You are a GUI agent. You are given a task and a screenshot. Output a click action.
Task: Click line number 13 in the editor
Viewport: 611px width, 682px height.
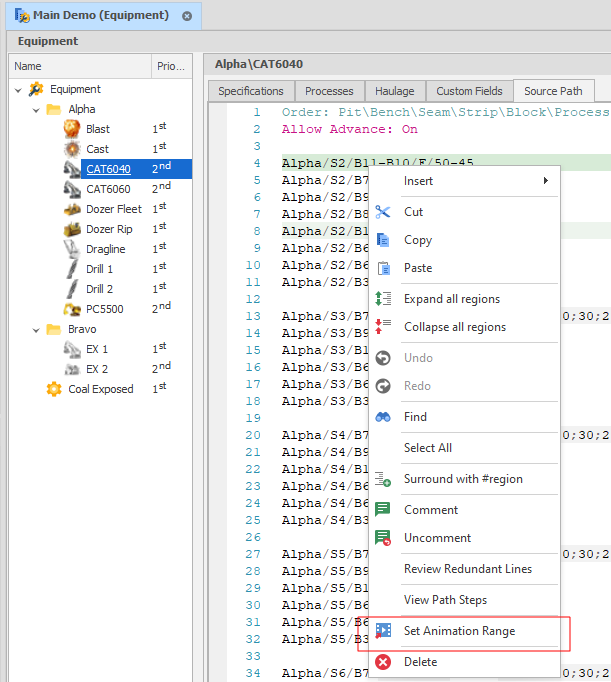tap(253, 316)
